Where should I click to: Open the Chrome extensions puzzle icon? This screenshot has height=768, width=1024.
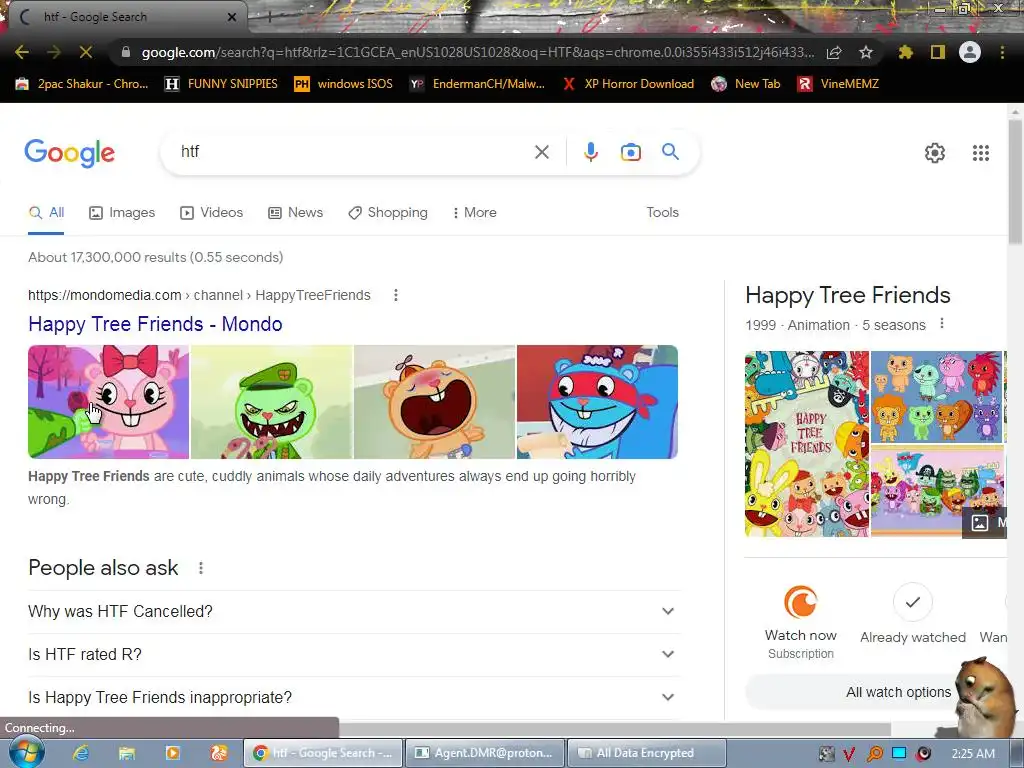(x=906, y=52)
